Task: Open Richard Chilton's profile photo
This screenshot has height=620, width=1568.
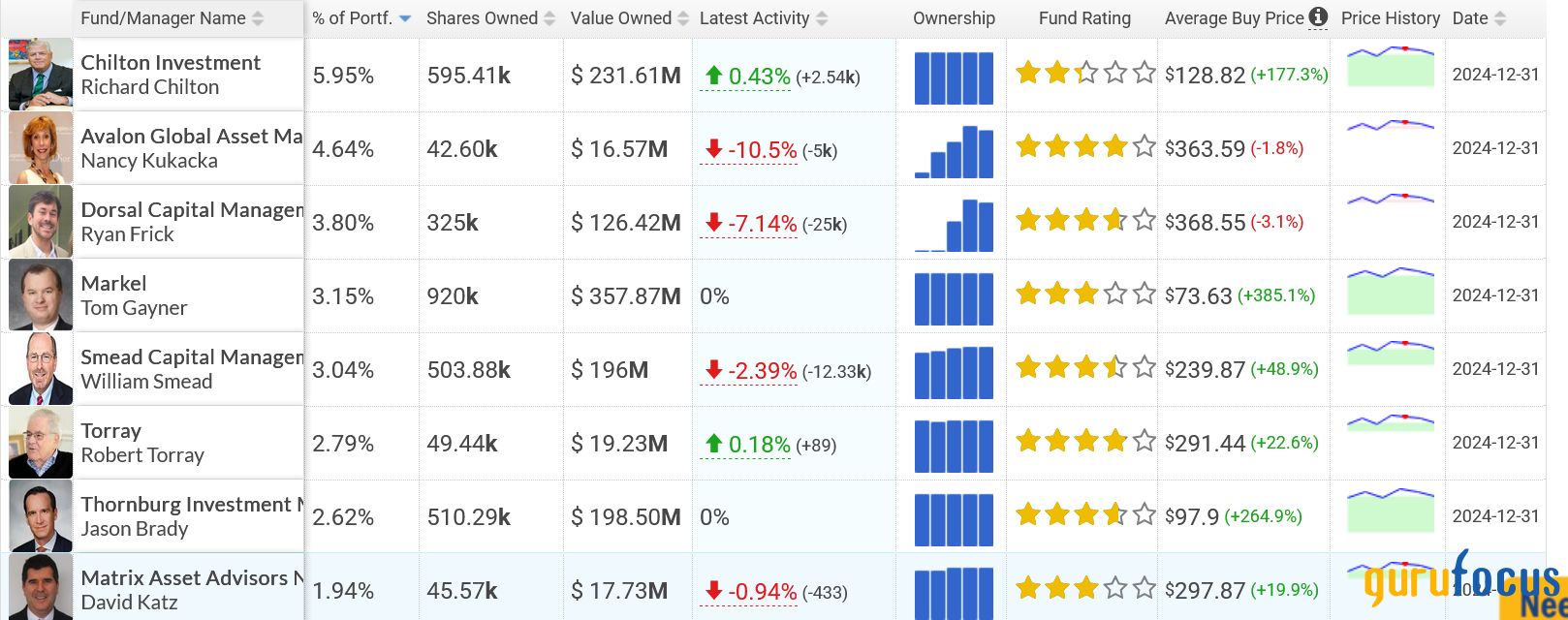Action: coord(41,75)
